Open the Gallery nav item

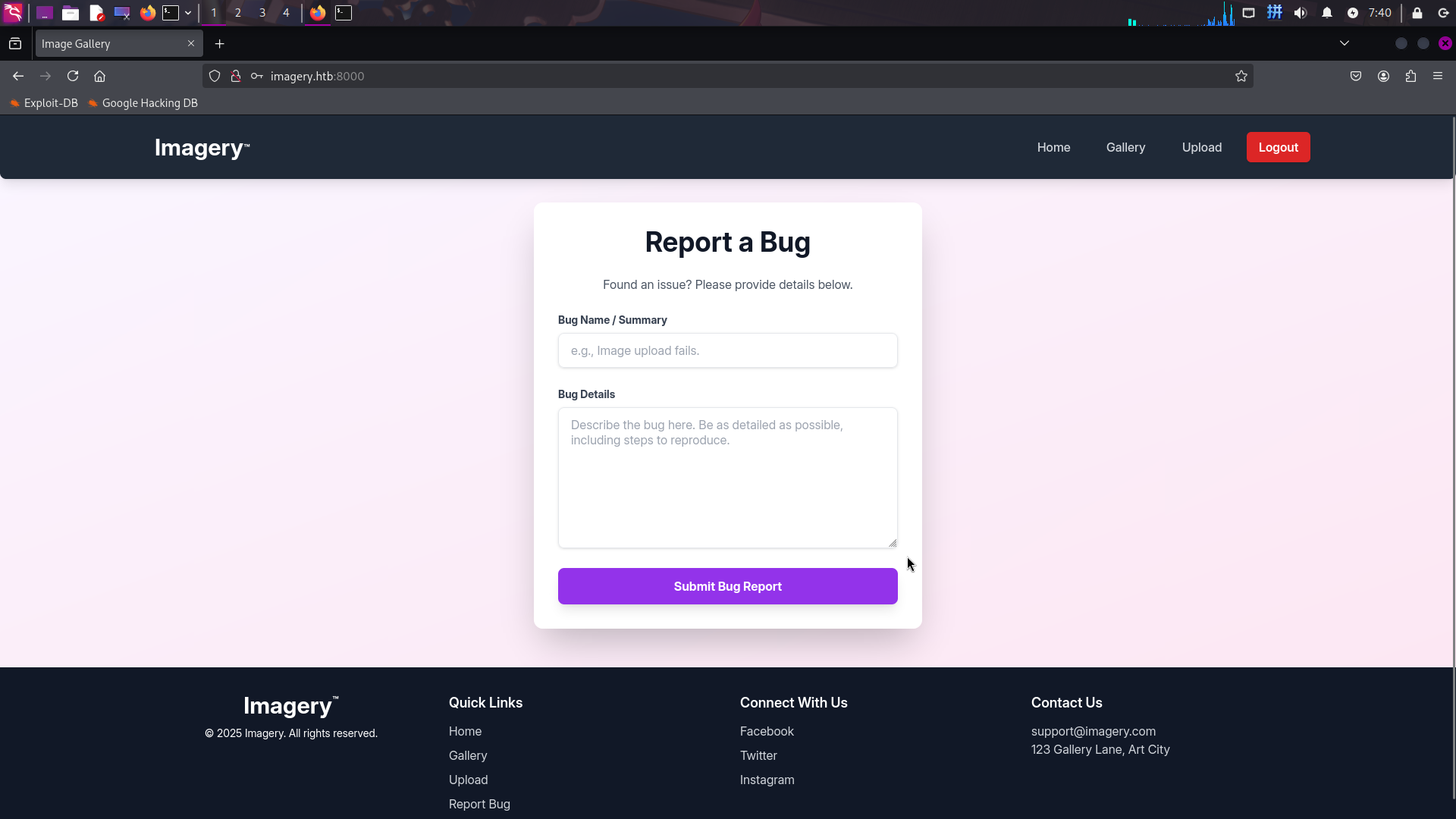[x=1125, y=147]
